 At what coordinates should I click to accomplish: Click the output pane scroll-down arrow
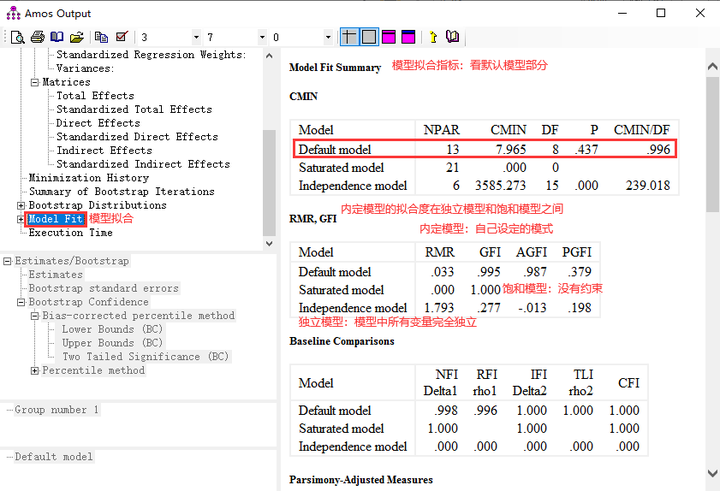point(712,473)
